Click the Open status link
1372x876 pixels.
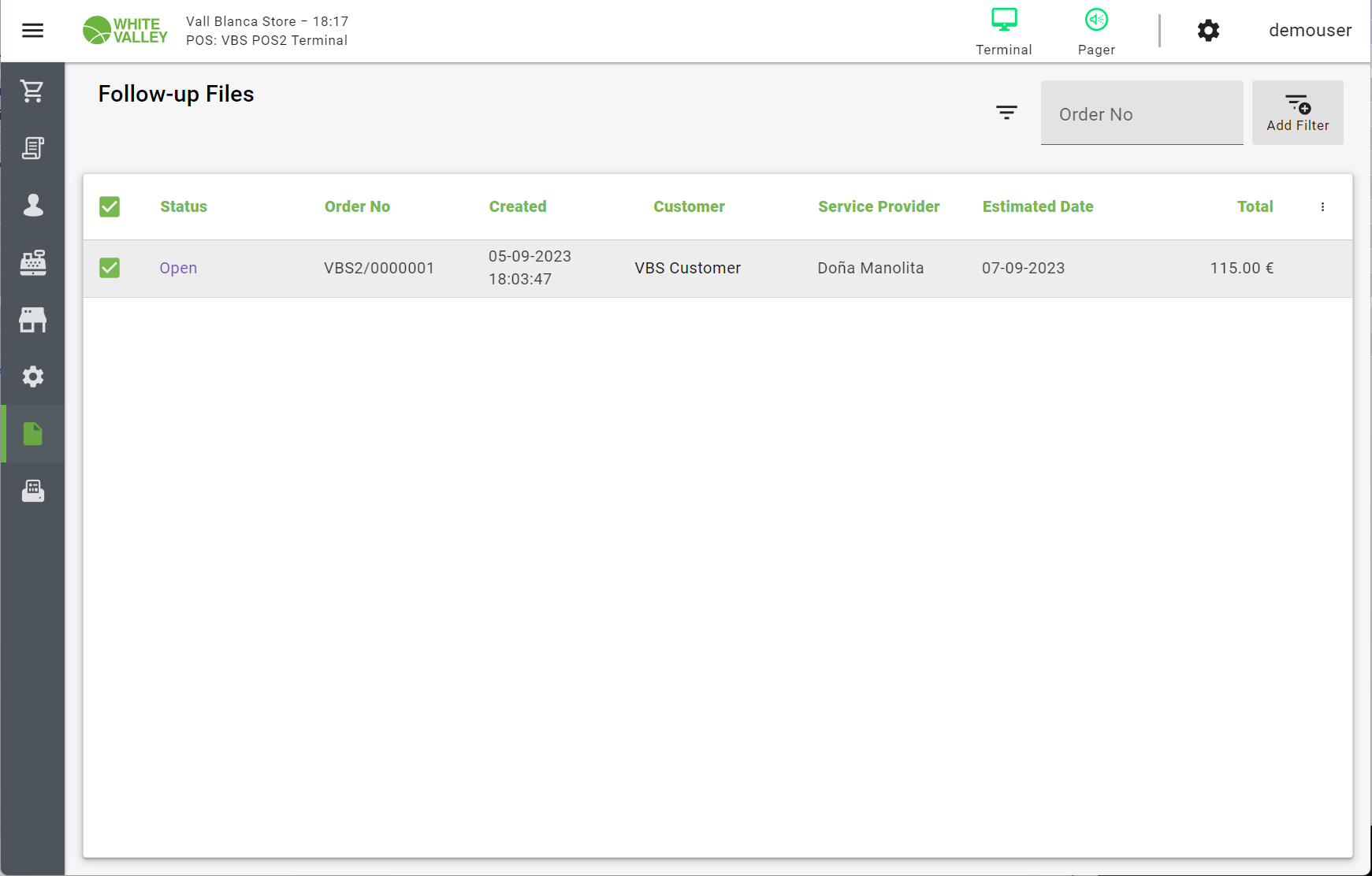[x=178, y=268]
